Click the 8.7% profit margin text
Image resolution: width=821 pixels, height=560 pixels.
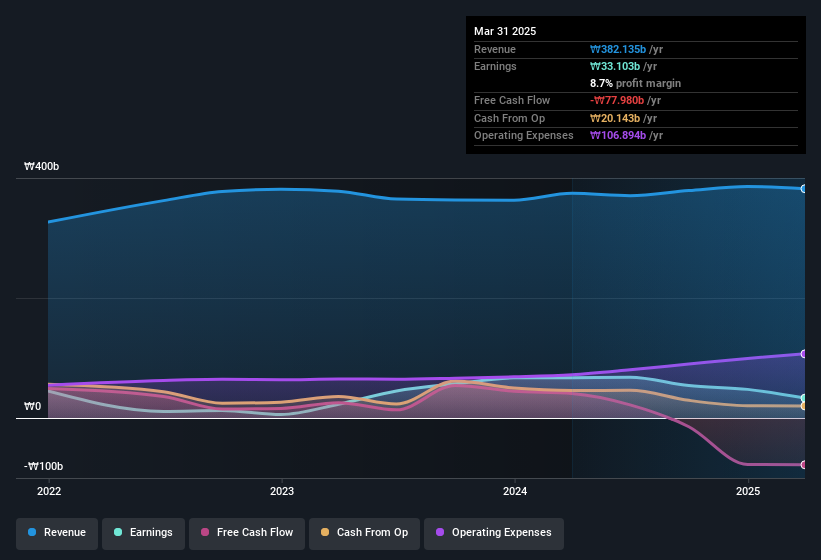(635, 83)
